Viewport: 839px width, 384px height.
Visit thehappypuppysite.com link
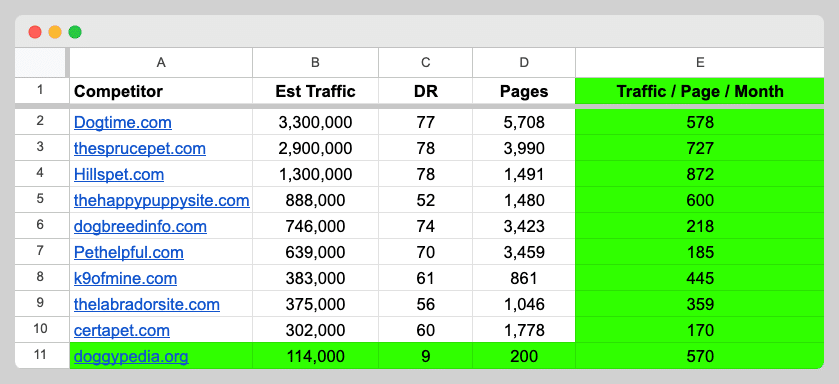click(x=162, y=200)
